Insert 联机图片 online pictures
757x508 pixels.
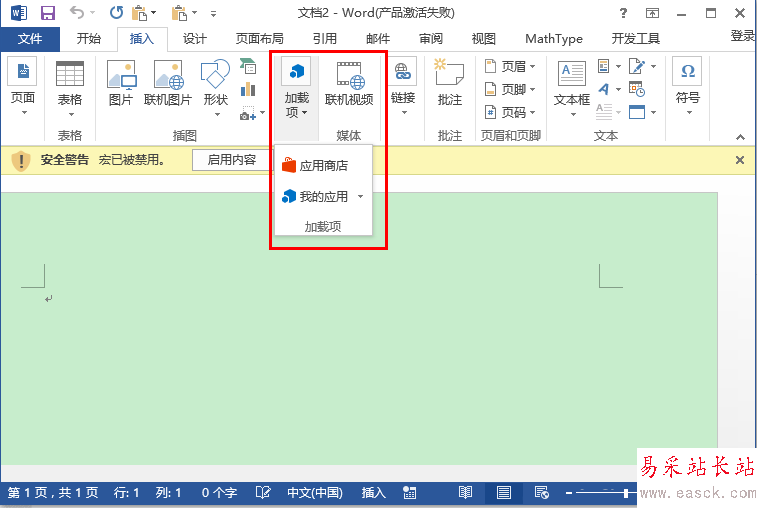[x=168, y=83]
